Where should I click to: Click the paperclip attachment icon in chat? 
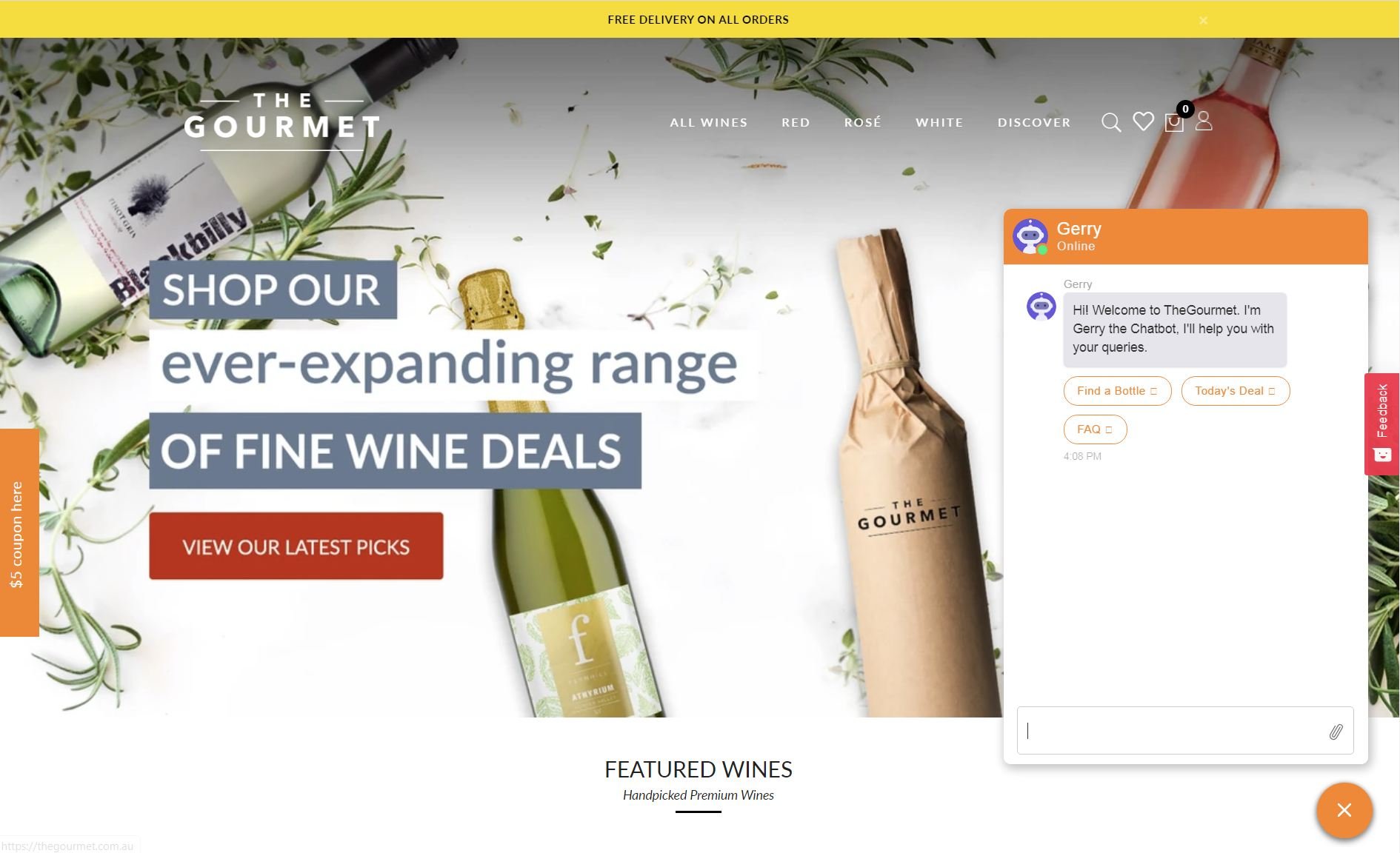[x=1336, y=732]
